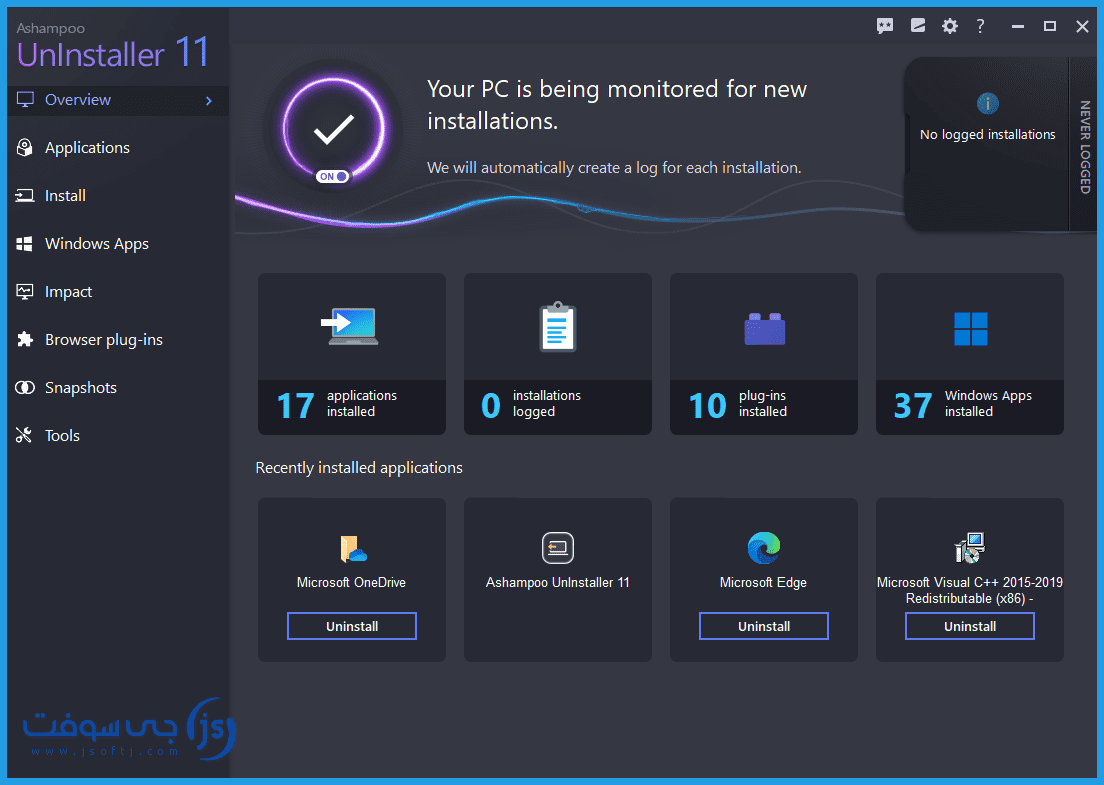Click the Ashampoo UnInstaller 11 name label
This screenshot has height=785, width=1104.
tap(558, 582)
